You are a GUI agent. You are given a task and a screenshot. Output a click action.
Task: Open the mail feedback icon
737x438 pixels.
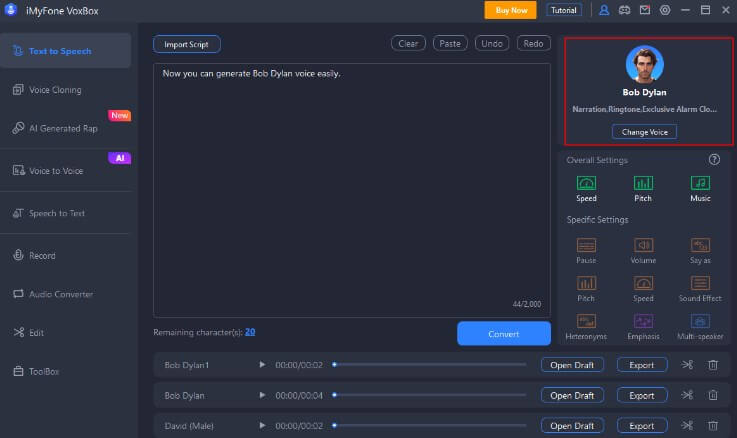pyautogui.click(x=645, y=10)
